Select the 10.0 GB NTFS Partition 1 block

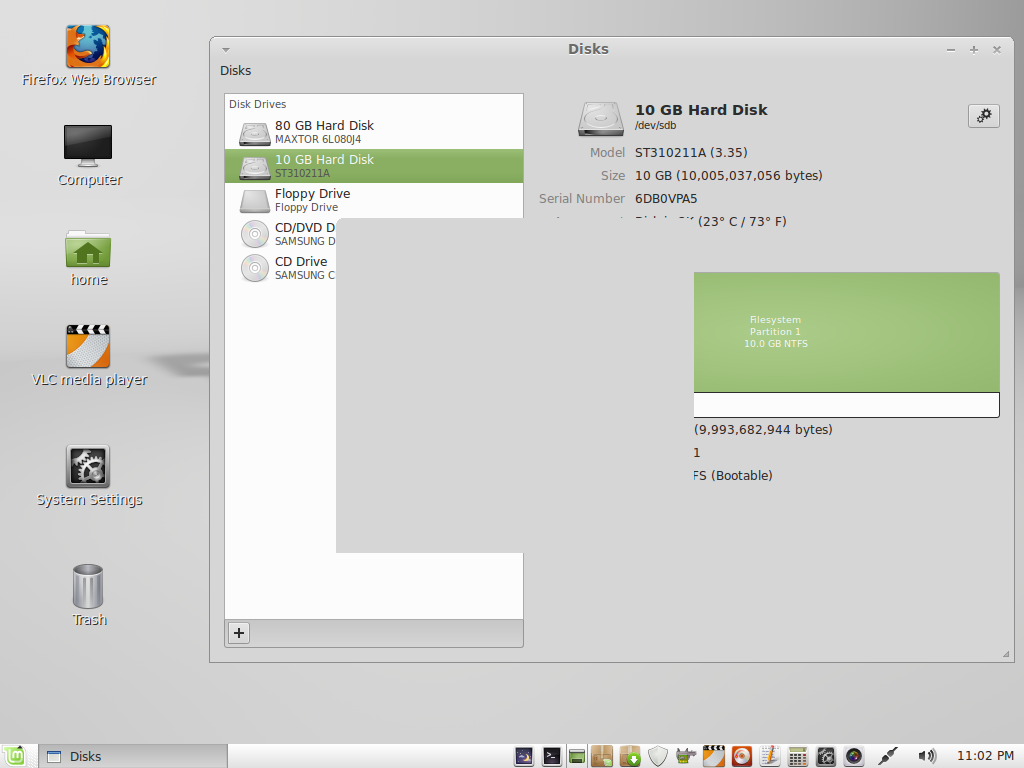tap(846, 332)
